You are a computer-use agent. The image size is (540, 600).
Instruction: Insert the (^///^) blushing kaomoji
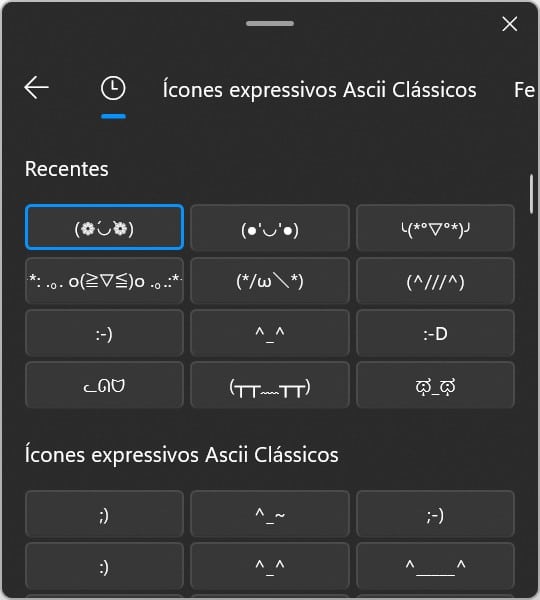[x=435, y=280]
